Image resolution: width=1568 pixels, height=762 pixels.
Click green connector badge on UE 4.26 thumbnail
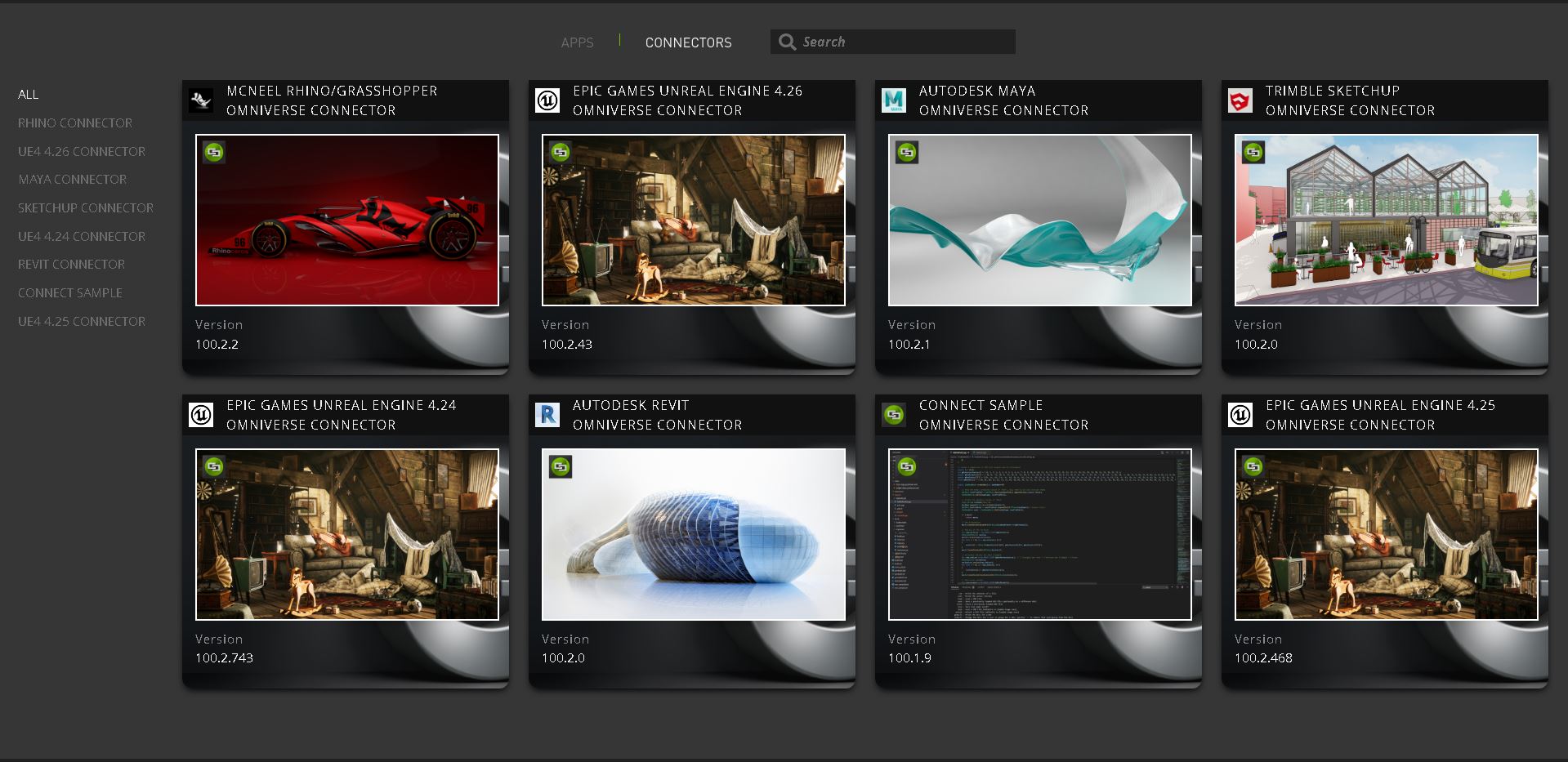[561, 152]
